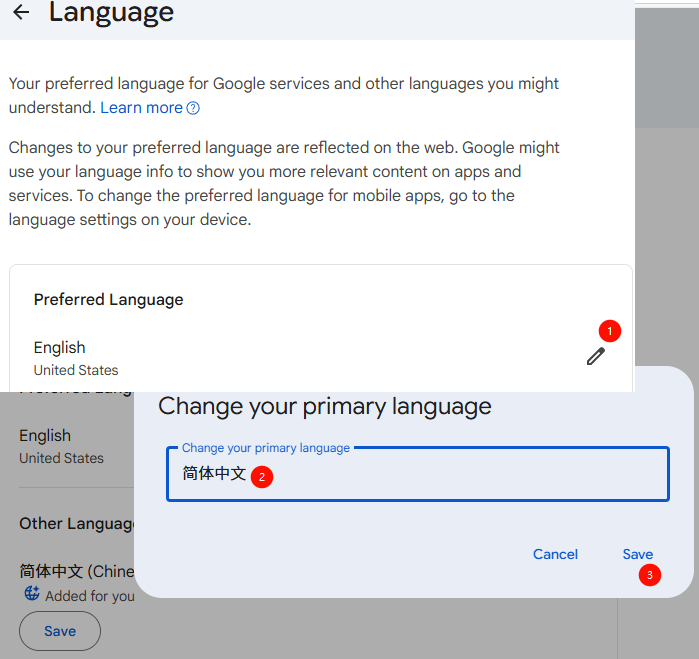Screen dimensions: 699x659
Task: Click the back arrow beside Language title
Action: click(x=20, y=13)
